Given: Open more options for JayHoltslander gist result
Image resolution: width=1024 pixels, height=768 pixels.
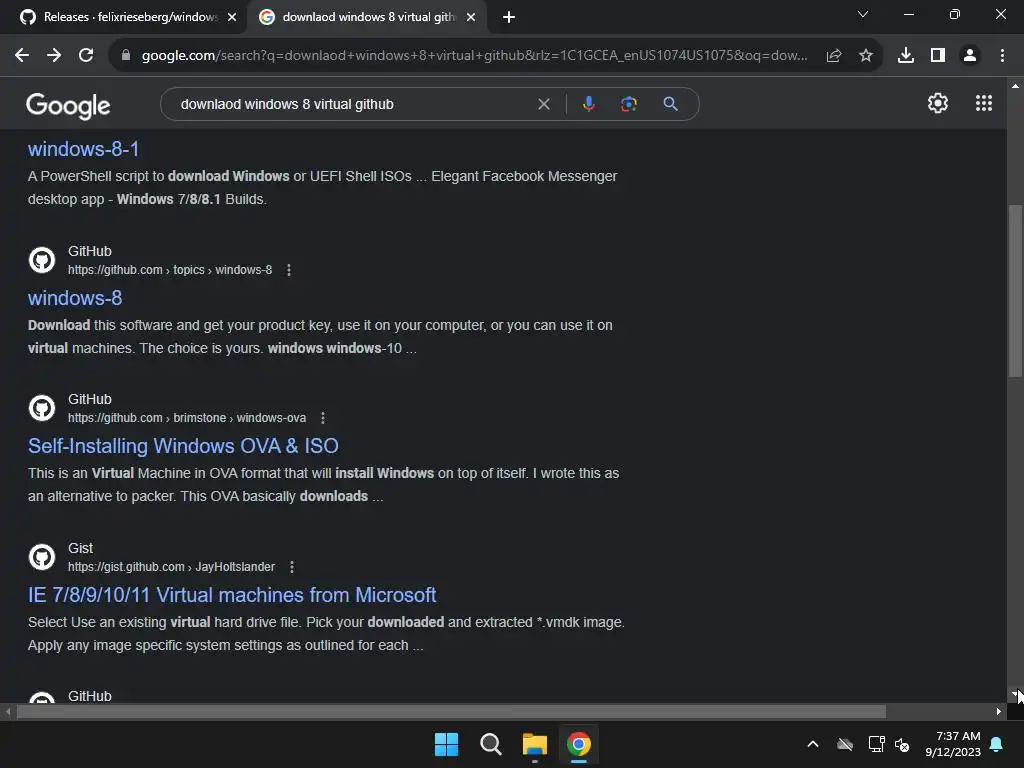Looking at the screenshot, I should 292,567.
